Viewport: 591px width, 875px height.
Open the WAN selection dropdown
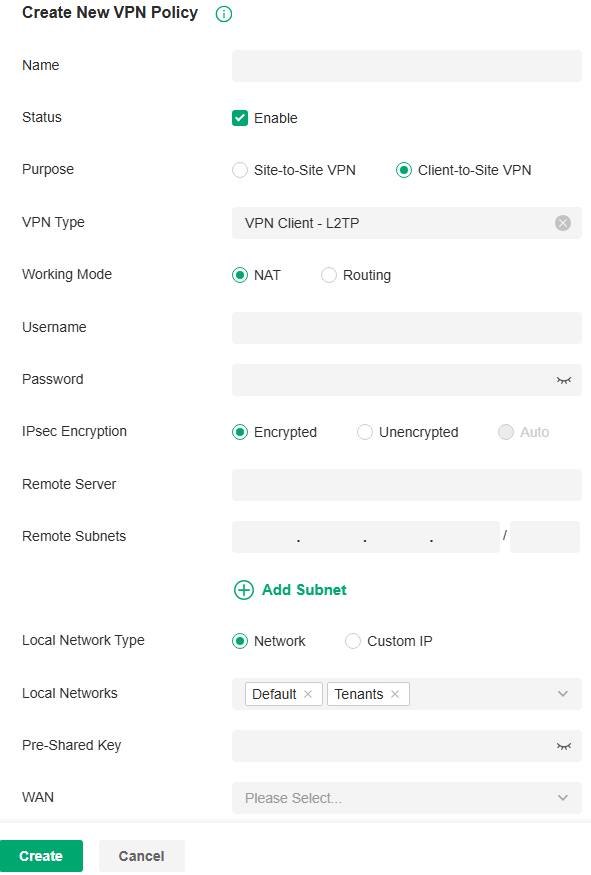click(406, 797)
